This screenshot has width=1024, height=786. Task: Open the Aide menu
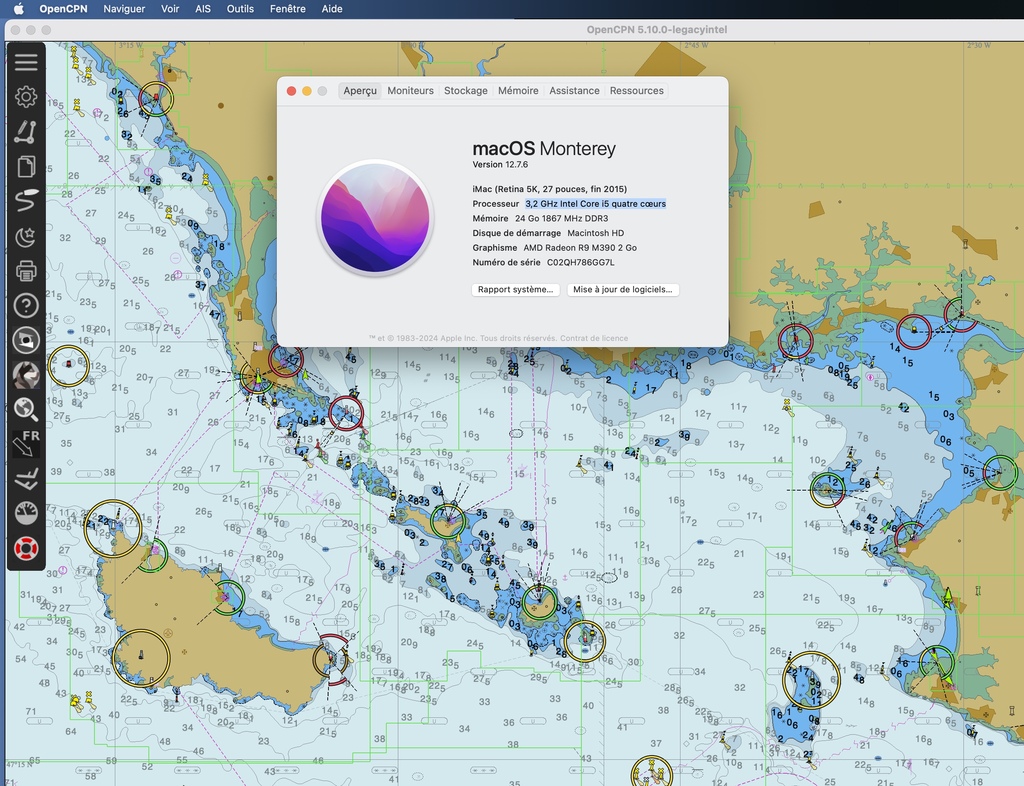click(x=332, y=8)
